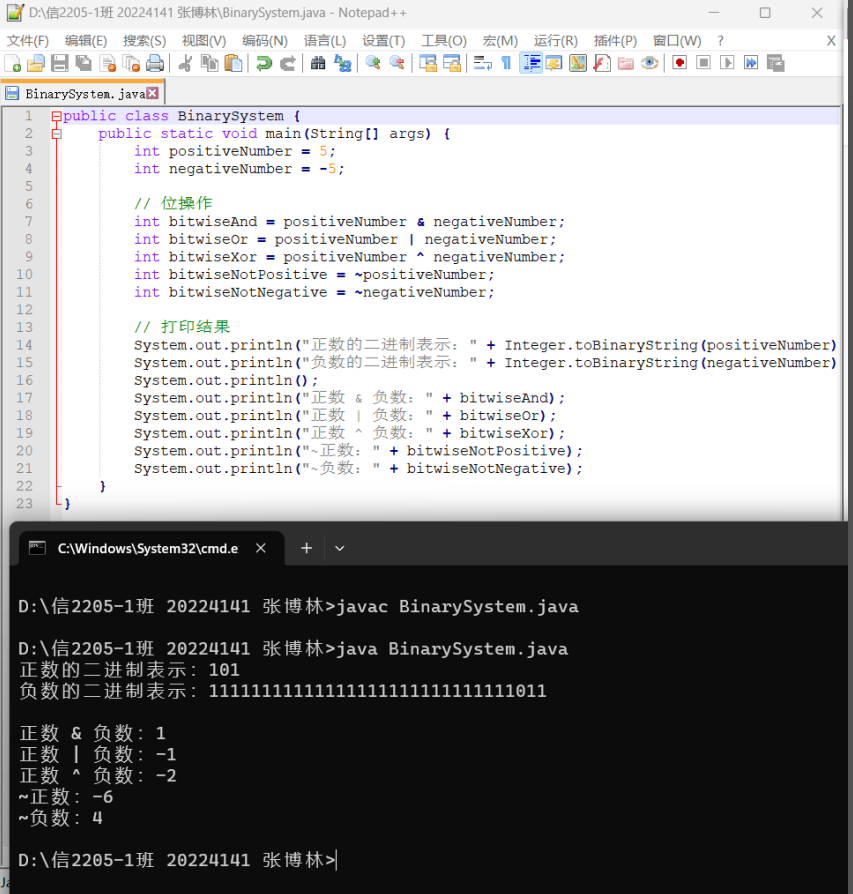853x894 pixels.
Task: Click line number 14 in the margin
Action: [25, 345]
